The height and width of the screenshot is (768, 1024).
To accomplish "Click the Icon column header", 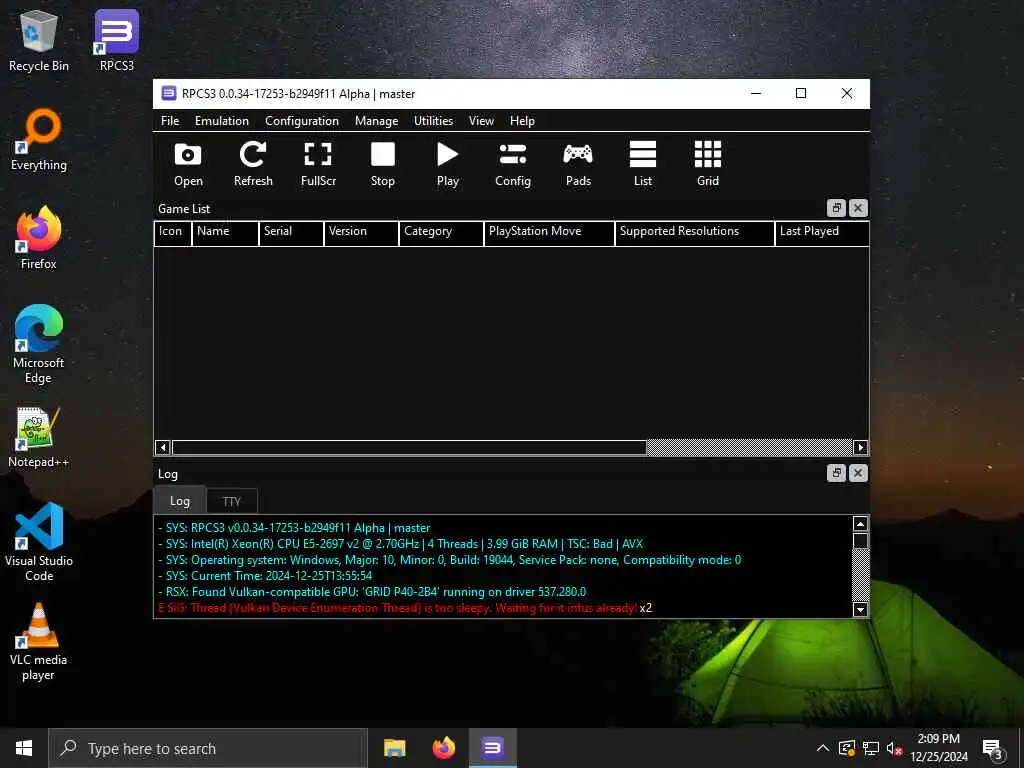I will [172, 233].
